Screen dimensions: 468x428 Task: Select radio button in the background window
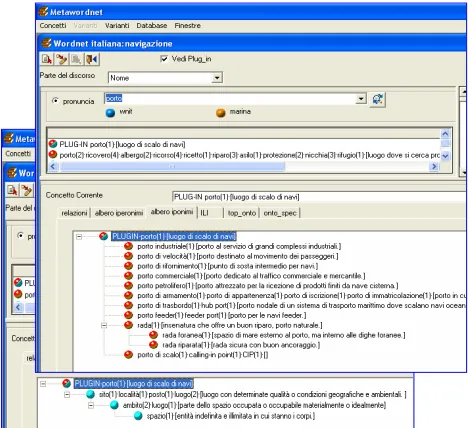point(21,236)
